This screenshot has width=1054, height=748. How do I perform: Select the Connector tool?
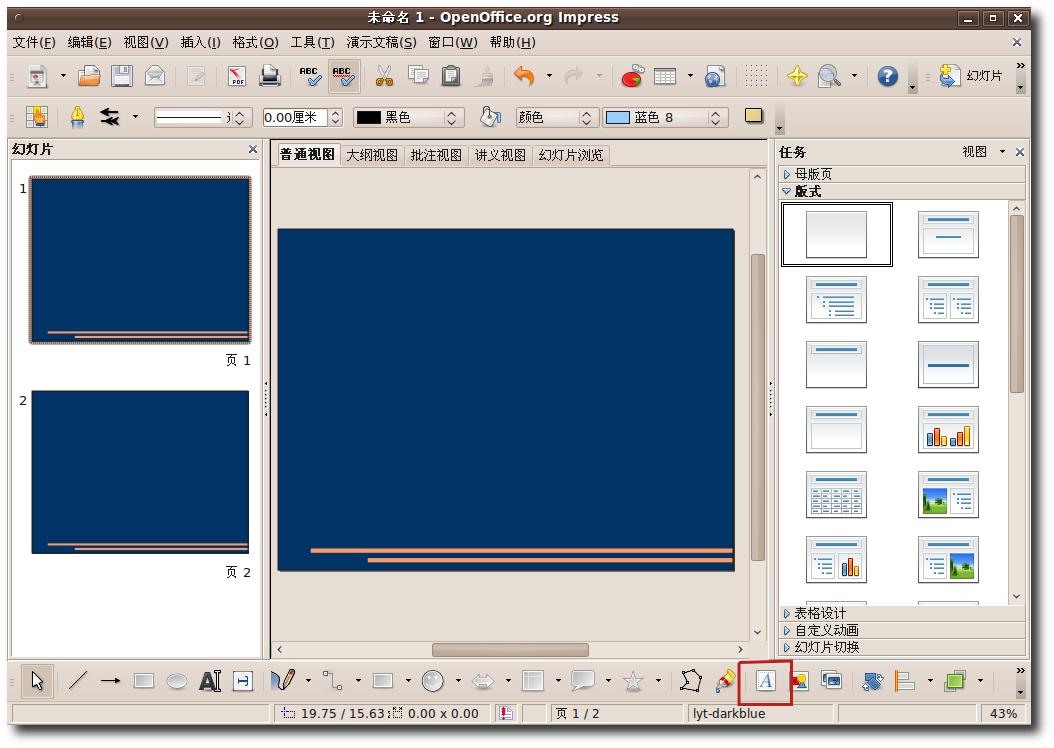point(333,681)
